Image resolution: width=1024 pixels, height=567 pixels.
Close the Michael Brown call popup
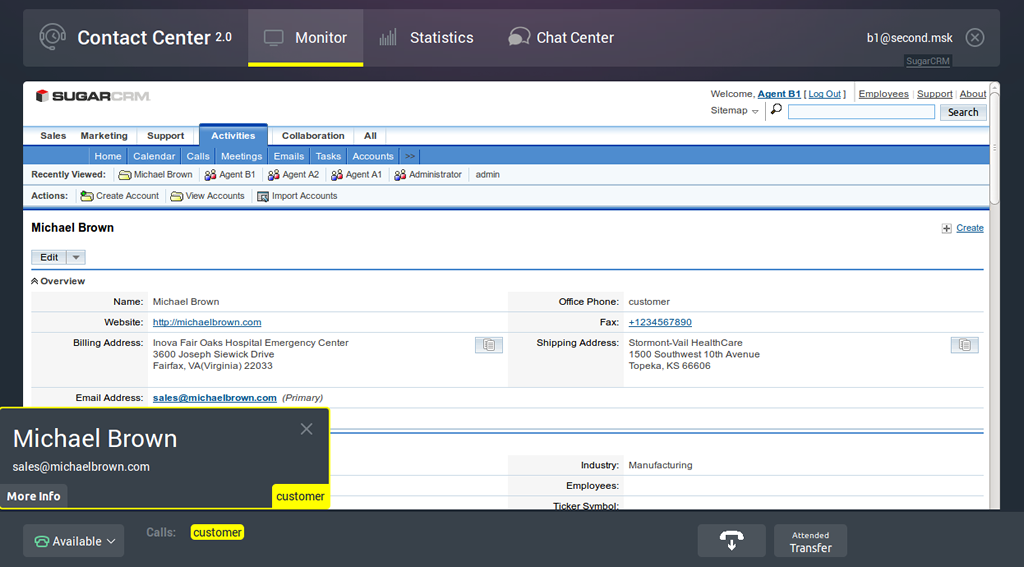point(306,429)
